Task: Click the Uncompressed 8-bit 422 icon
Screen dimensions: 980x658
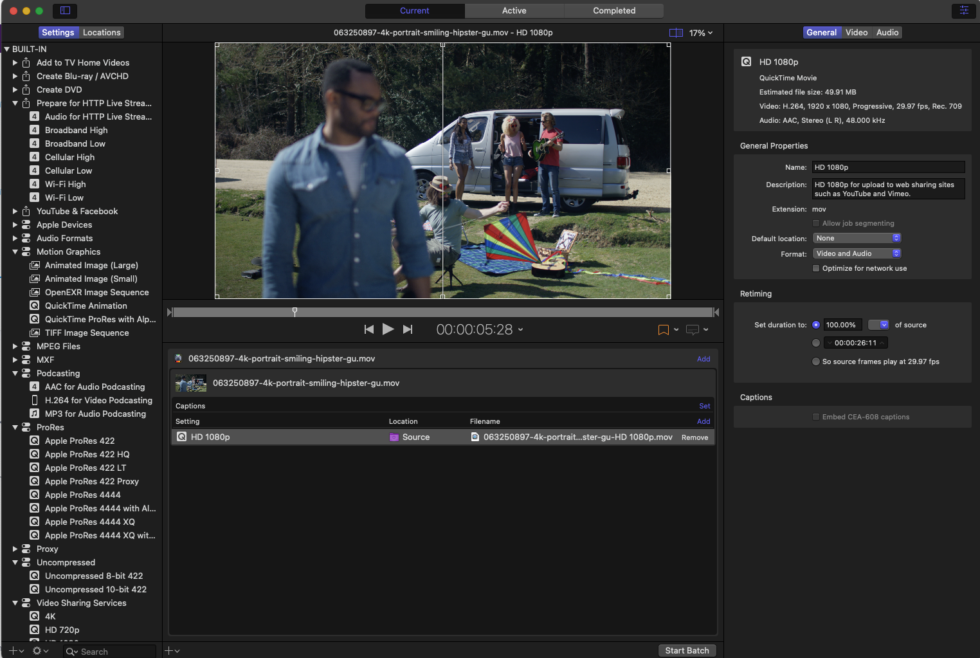Action: (35, 576)
